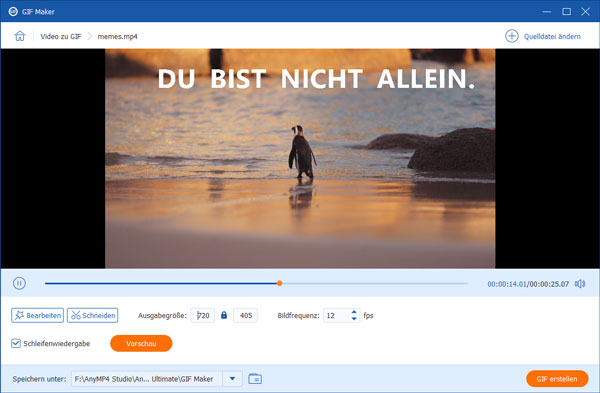Open the Bearbeiten editing tools
Viewport: 600px width, 393px height.
pyautogui.click(x=38, y=315)
